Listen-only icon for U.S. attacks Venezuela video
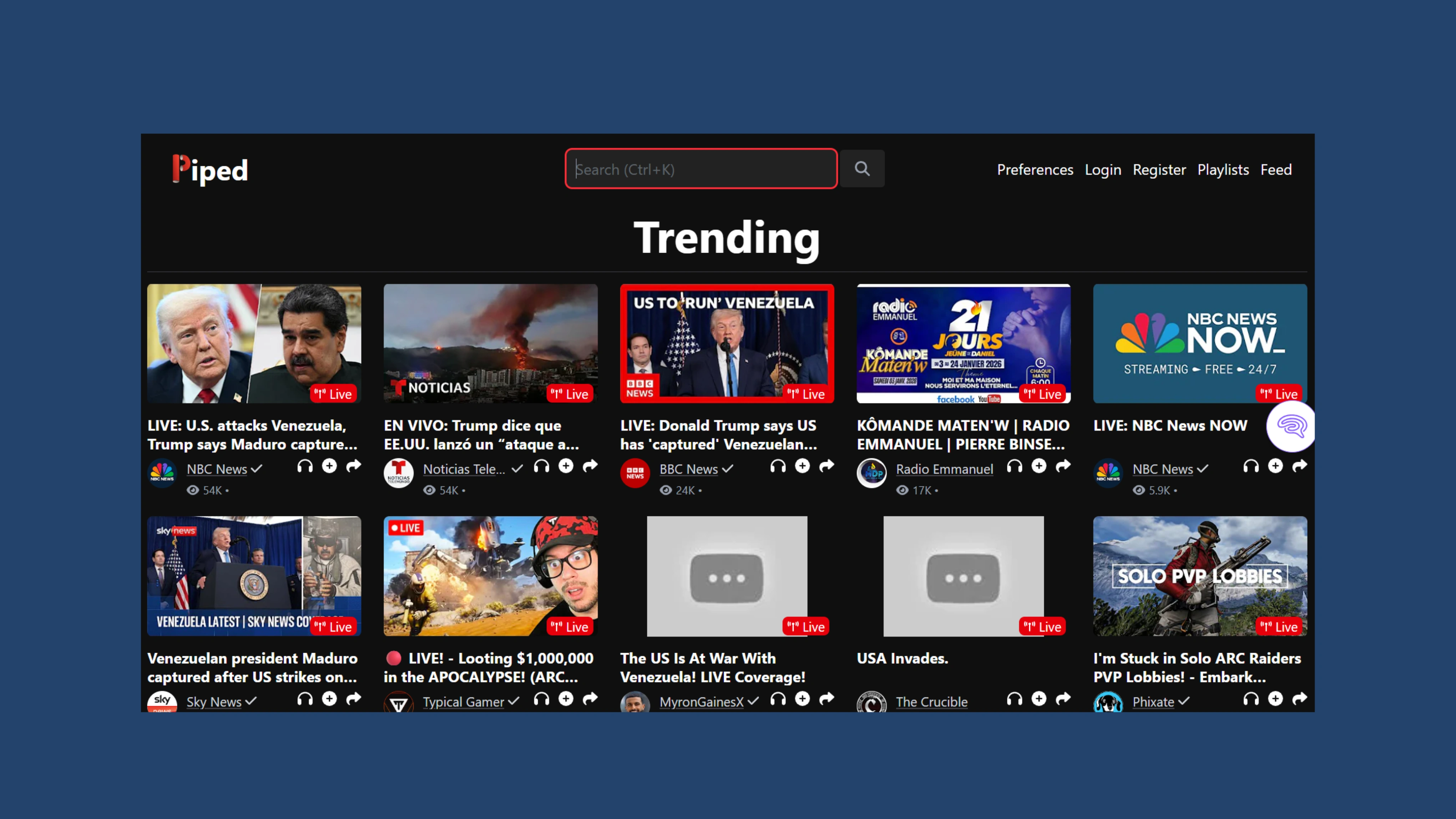Image resolution: width=1456 pixels, height=819 pixels. (x=305, y=466)
